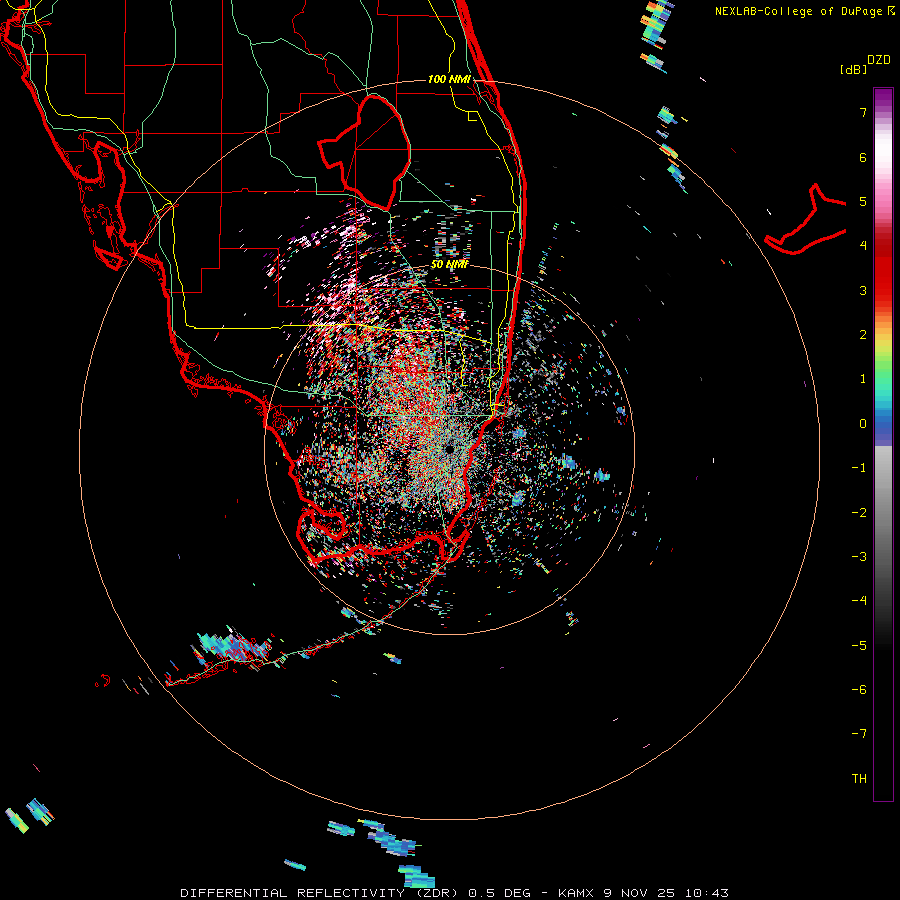Click the Lake Okeechobee outline on the map
Viewport: 900px width, 900px height.
click(x=364, y=152)
